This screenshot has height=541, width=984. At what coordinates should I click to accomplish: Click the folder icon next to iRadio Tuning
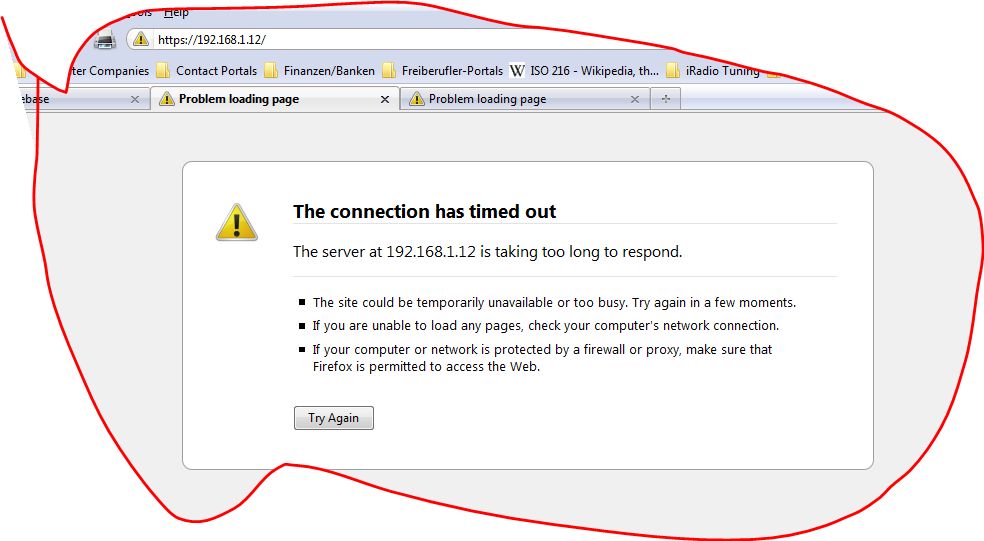[x=673, y=71]
